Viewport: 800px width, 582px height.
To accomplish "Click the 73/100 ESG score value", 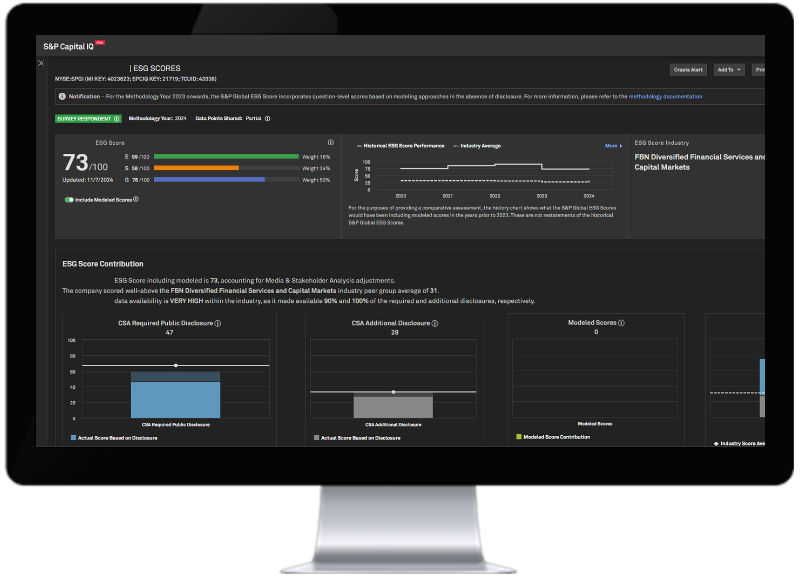I will [85, 163].
